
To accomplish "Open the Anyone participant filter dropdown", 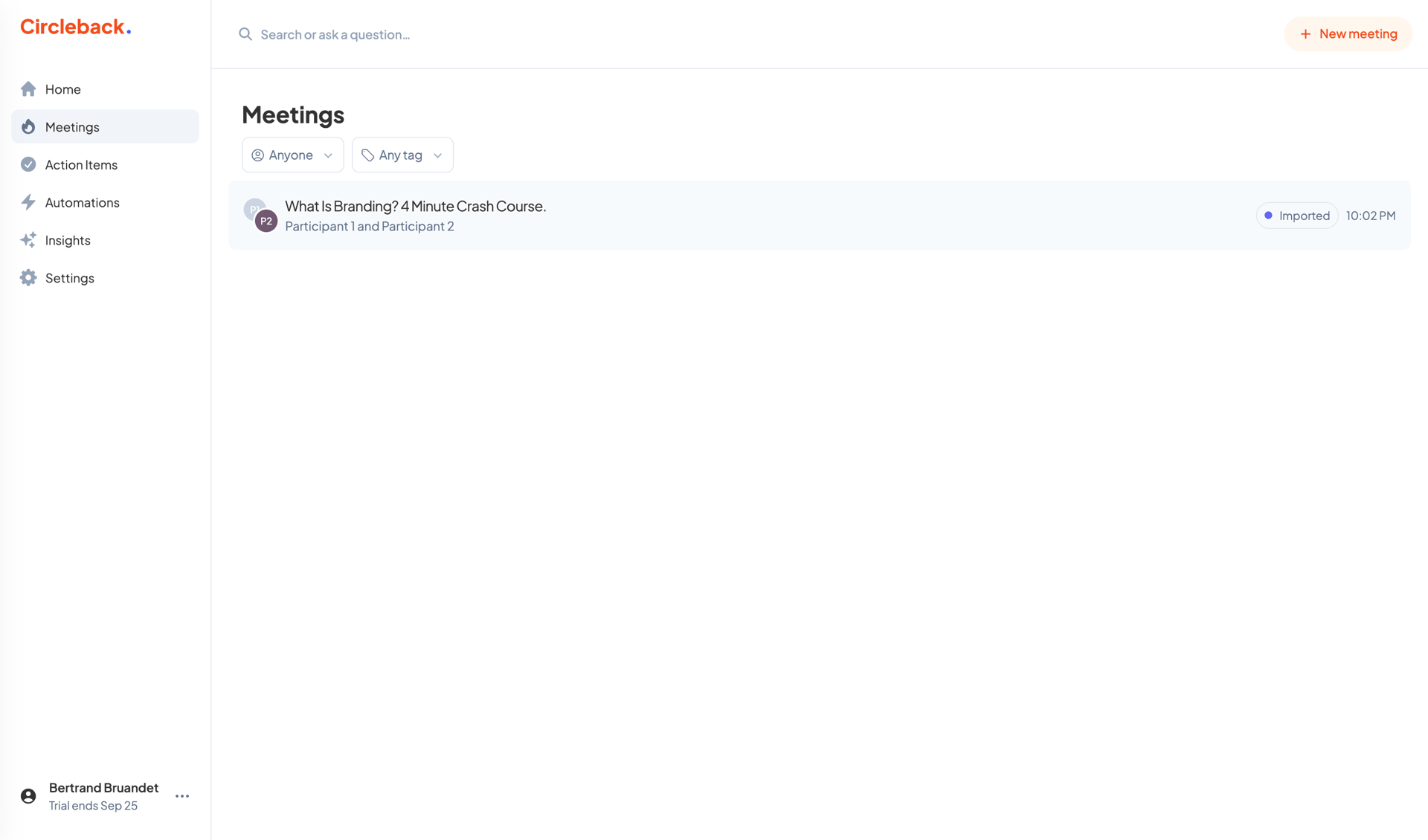I will tap(292, 155).
